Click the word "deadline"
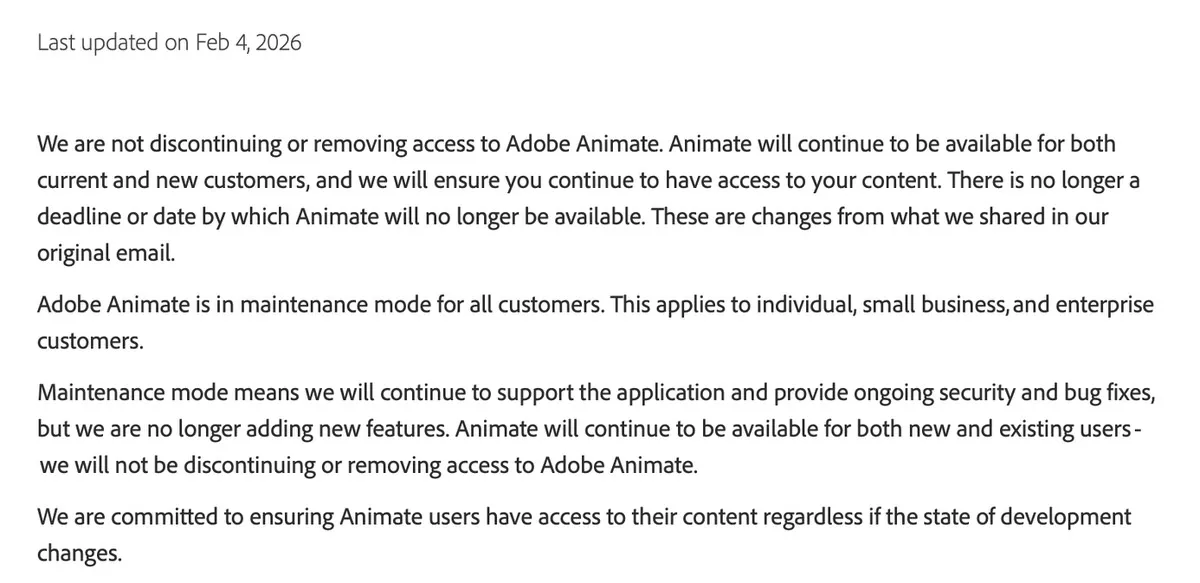Screen dimensions: 1200x583 (78, 217)
